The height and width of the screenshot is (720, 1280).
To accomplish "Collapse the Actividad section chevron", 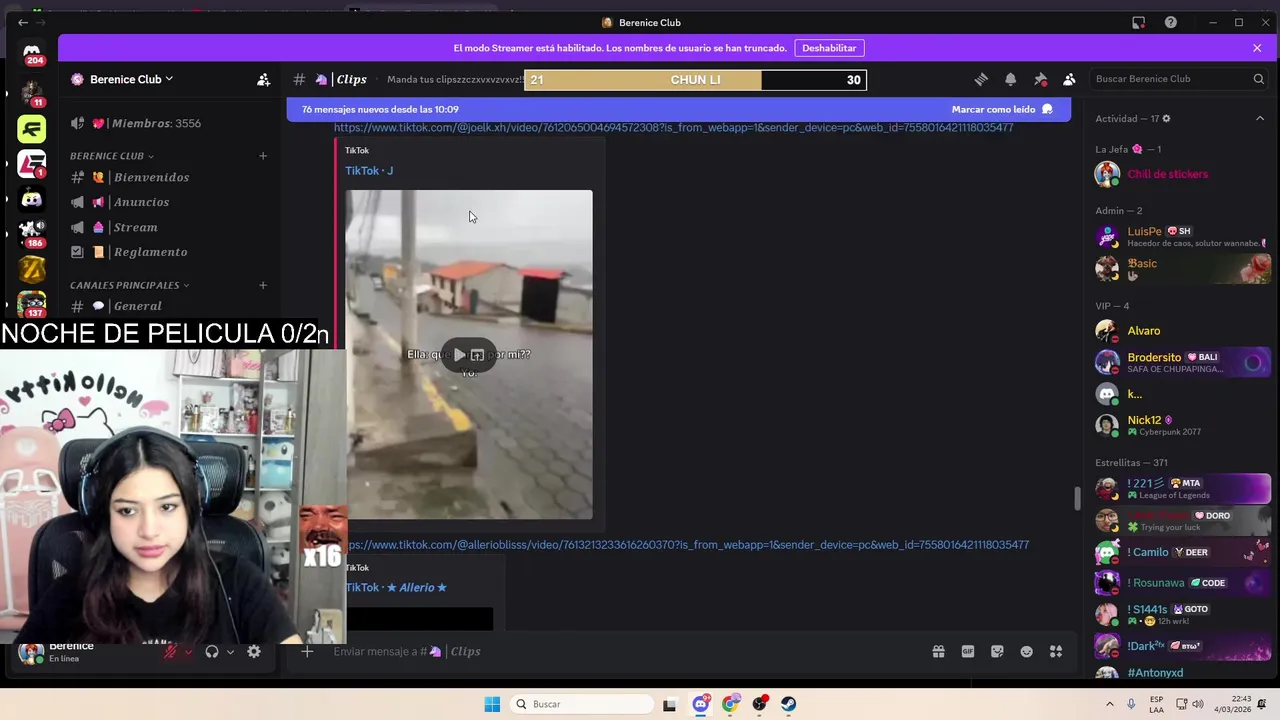I will [x=1260, y=118].
